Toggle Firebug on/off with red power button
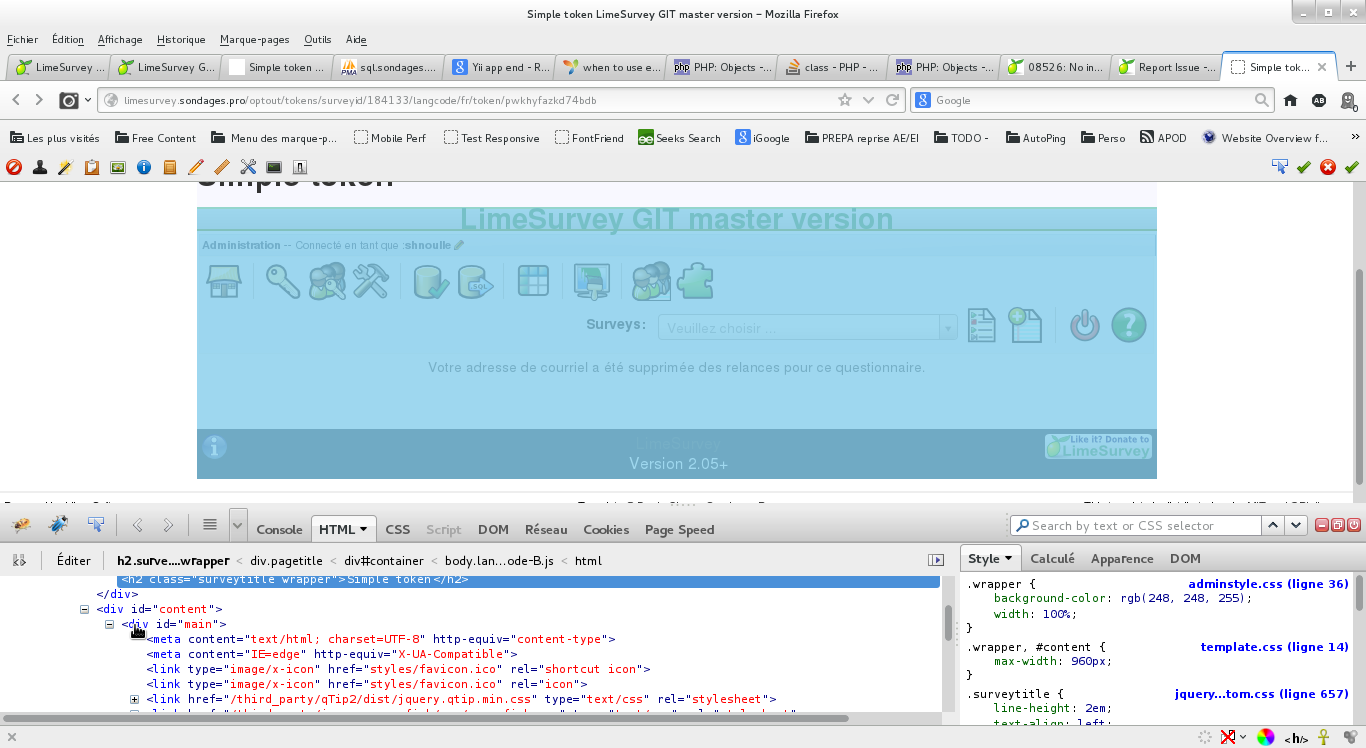Screen dimensions: 1366x748 coord(1355,525)
